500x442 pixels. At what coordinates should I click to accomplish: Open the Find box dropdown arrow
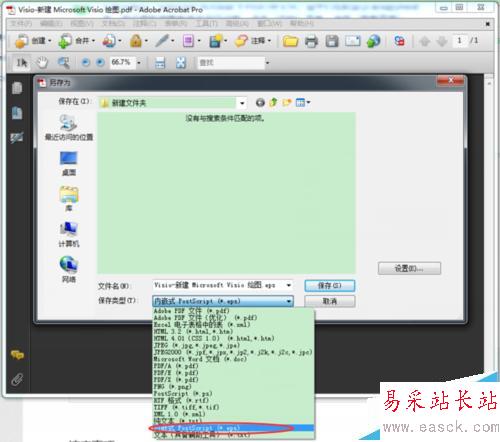[267, 63]
